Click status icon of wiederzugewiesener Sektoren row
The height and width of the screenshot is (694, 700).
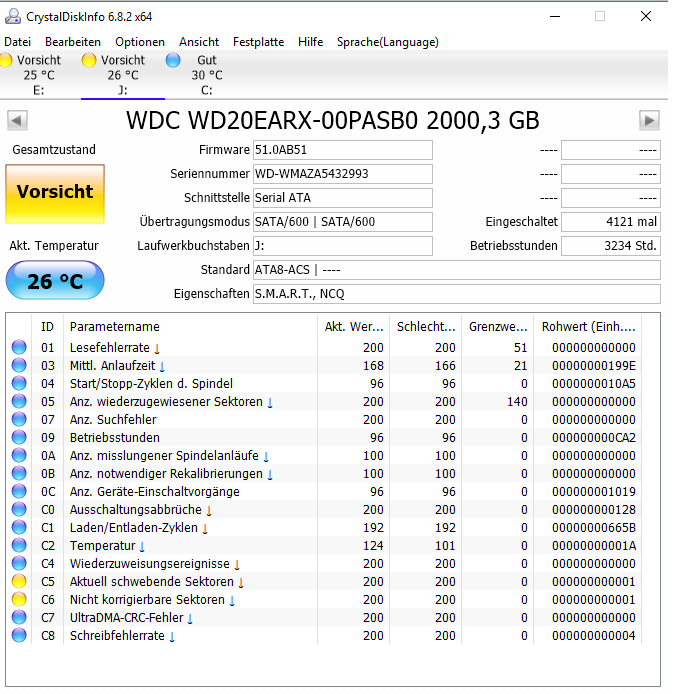tap(19, 401)
